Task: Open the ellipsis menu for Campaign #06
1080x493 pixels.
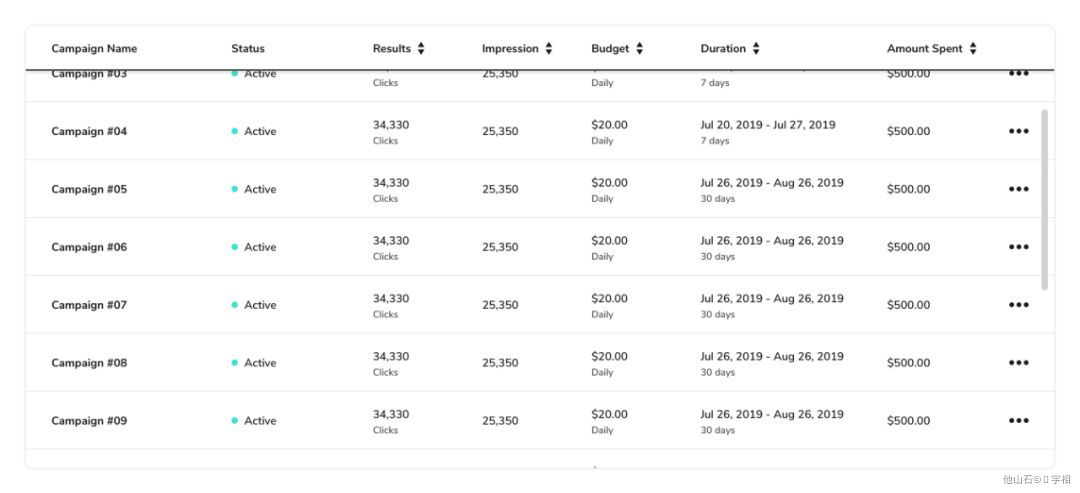Action: pos(1018,247)
